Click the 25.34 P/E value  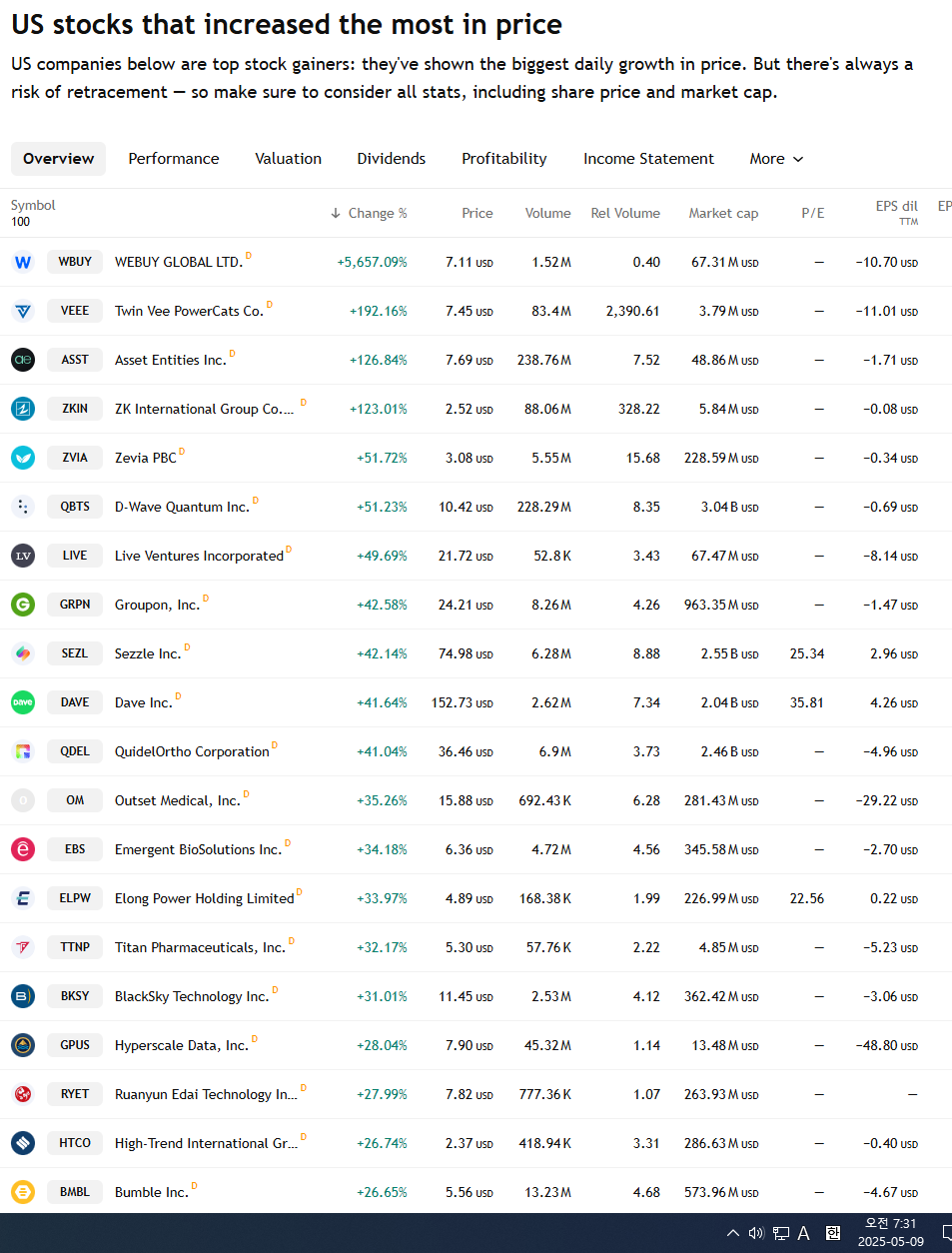click(807, 653)
